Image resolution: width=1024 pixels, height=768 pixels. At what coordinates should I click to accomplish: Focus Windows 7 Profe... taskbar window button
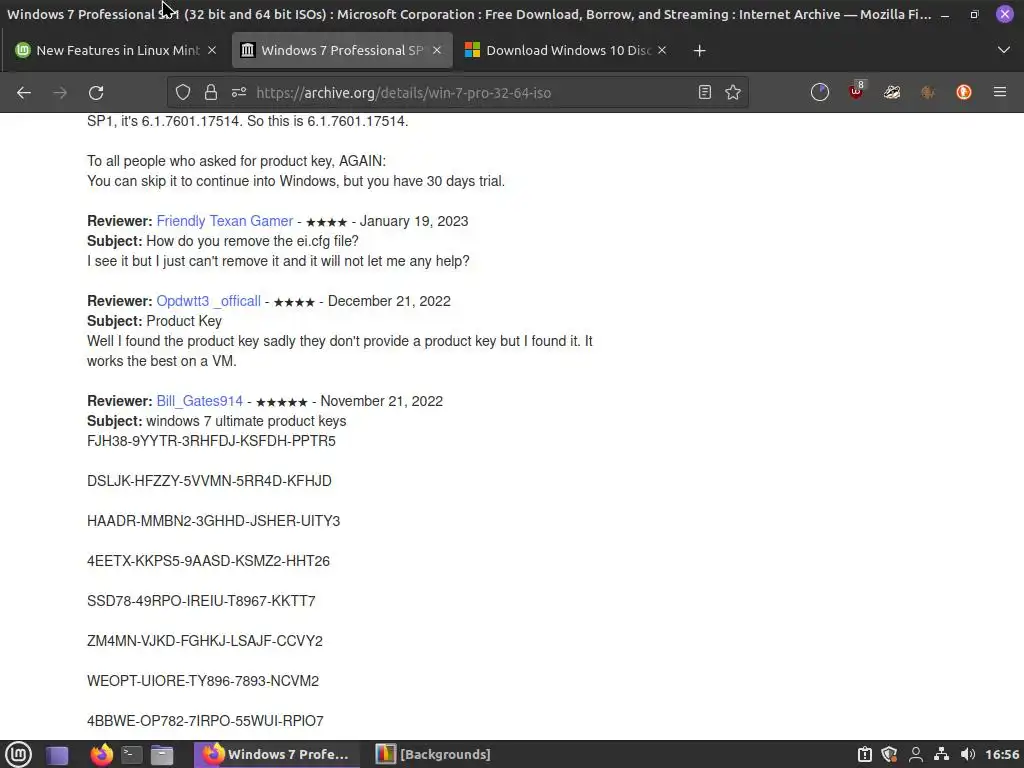click(x=276, y=755)
